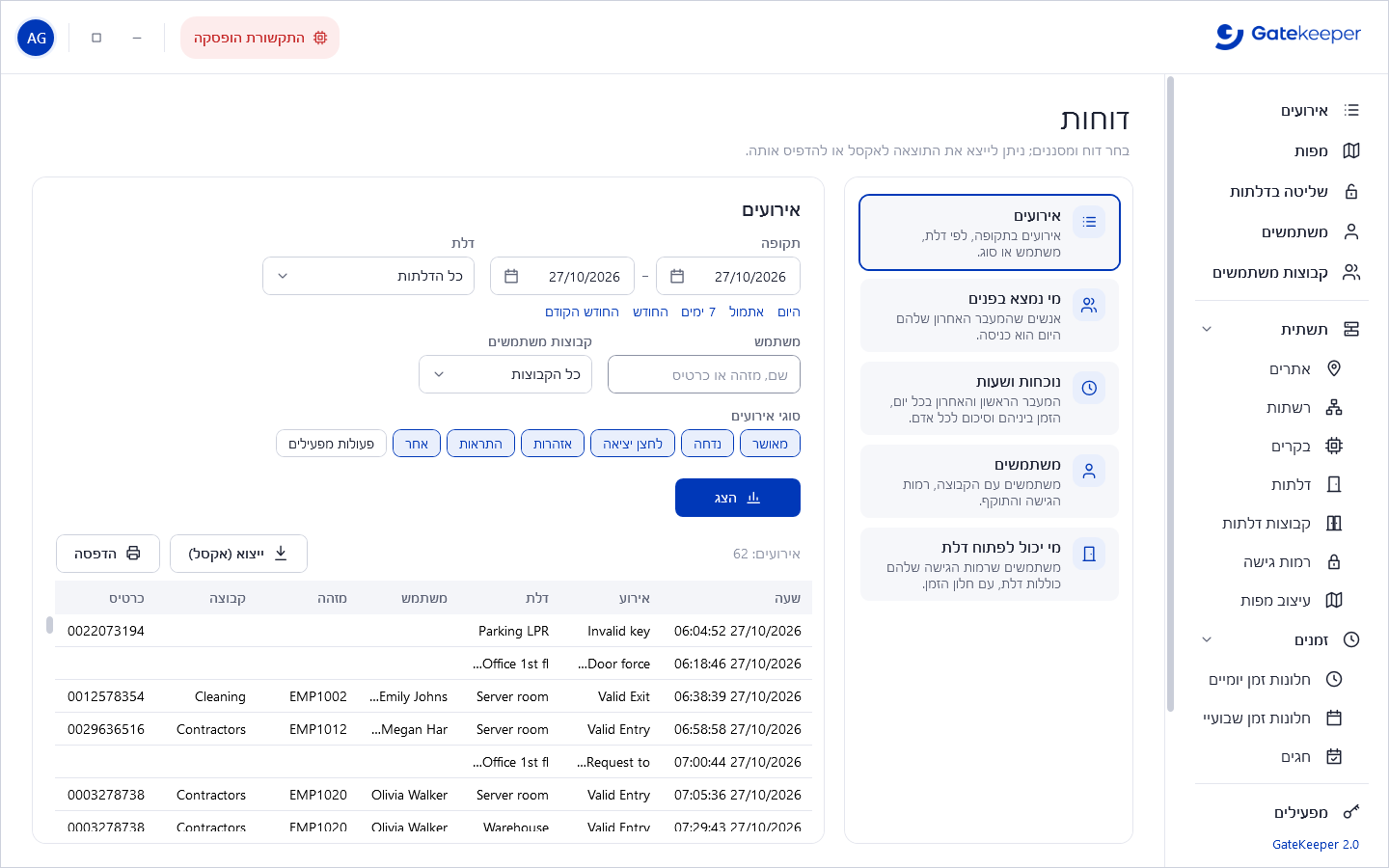Set period to 7 ימים link
Viewport: 1389px width, 868px height.
(698, 312)
